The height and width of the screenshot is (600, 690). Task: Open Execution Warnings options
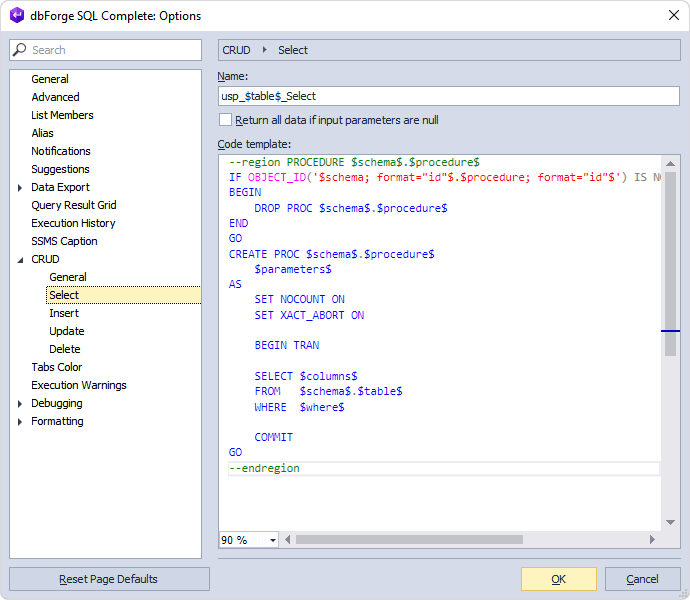click(x=79, y=386)
